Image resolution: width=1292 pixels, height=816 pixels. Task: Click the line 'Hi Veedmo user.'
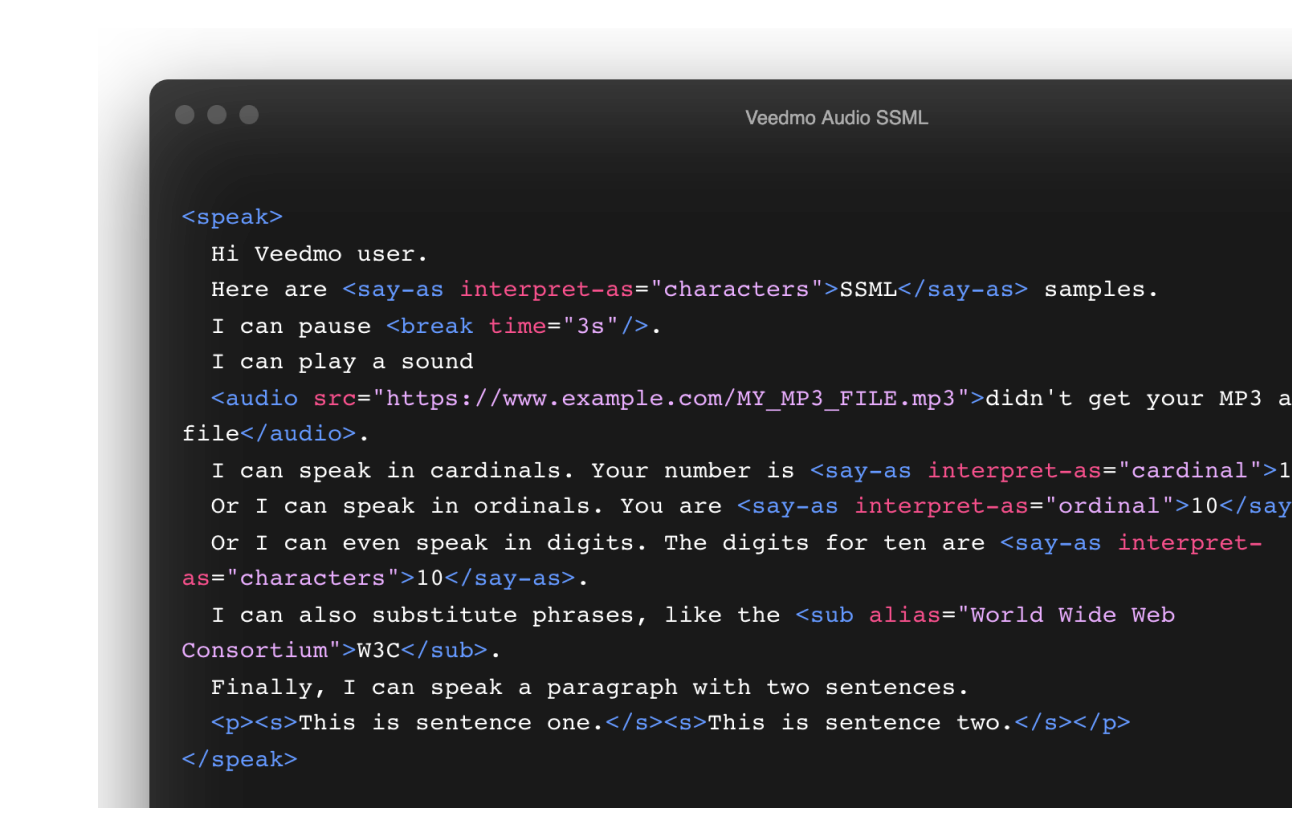click(320, 254)
